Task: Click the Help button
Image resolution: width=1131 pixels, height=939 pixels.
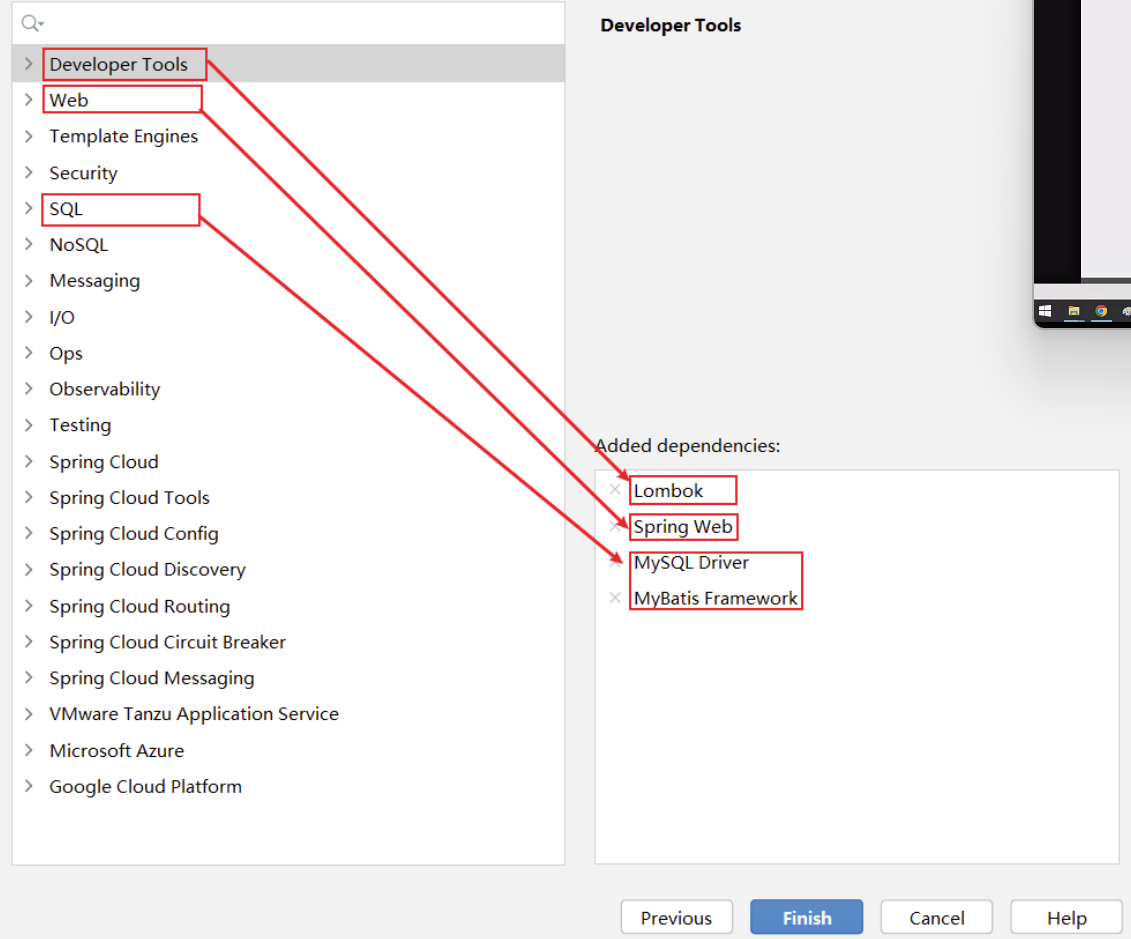Action: coord(1066,917)
